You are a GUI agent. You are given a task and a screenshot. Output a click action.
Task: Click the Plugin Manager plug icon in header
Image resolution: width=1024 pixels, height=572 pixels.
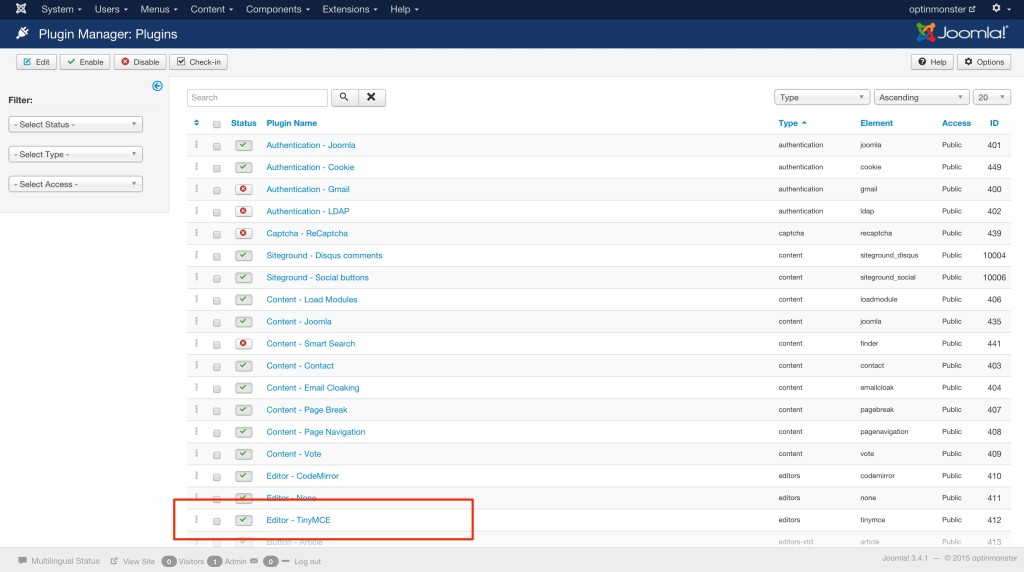tap(22, 33)
